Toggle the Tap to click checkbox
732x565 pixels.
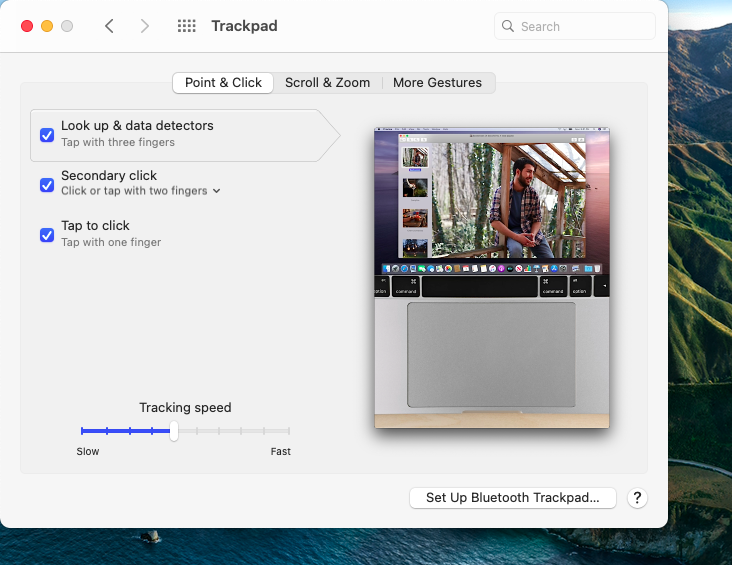pyautogui.click(x=47, y=235)
